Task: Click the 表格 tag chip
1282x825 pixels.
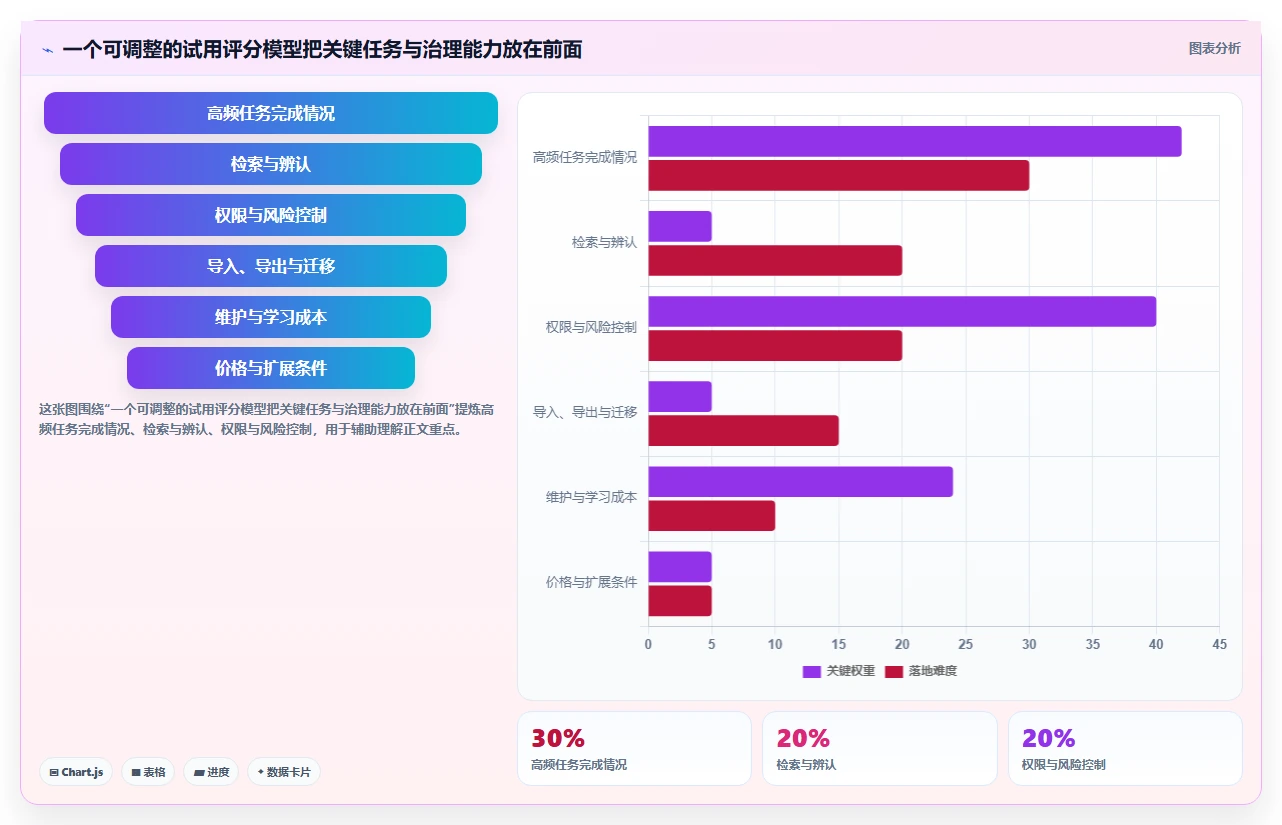Action: [x=148, y=772]
